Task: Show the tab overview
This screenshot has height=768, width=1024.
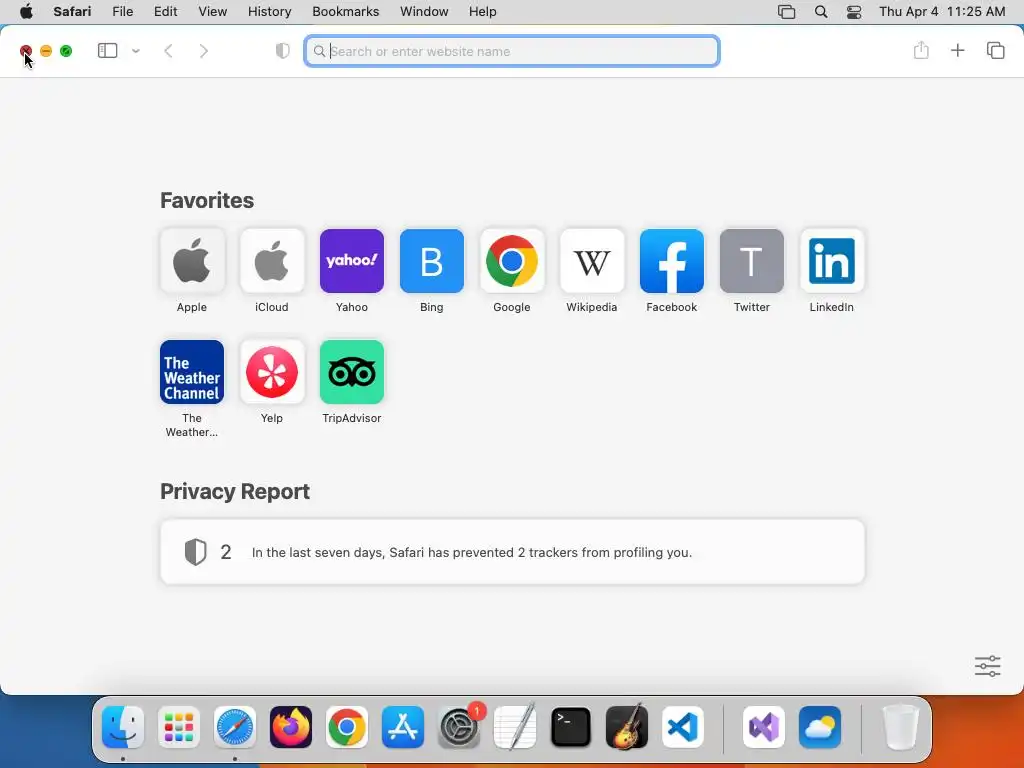Action: 995,50
